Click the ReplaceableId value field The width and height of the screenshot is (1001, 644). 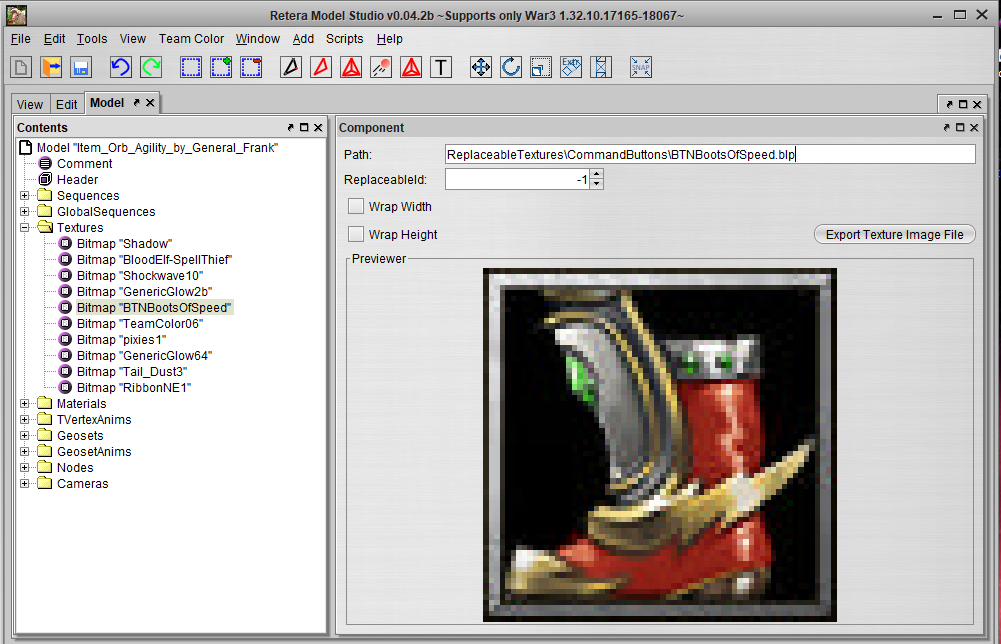518,179
